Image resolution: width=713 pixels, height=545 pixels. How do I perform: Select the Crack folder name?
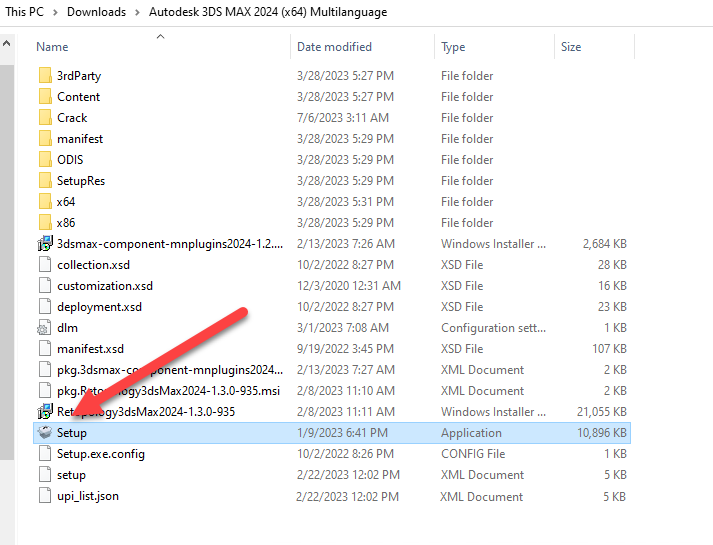pos(72,118)
